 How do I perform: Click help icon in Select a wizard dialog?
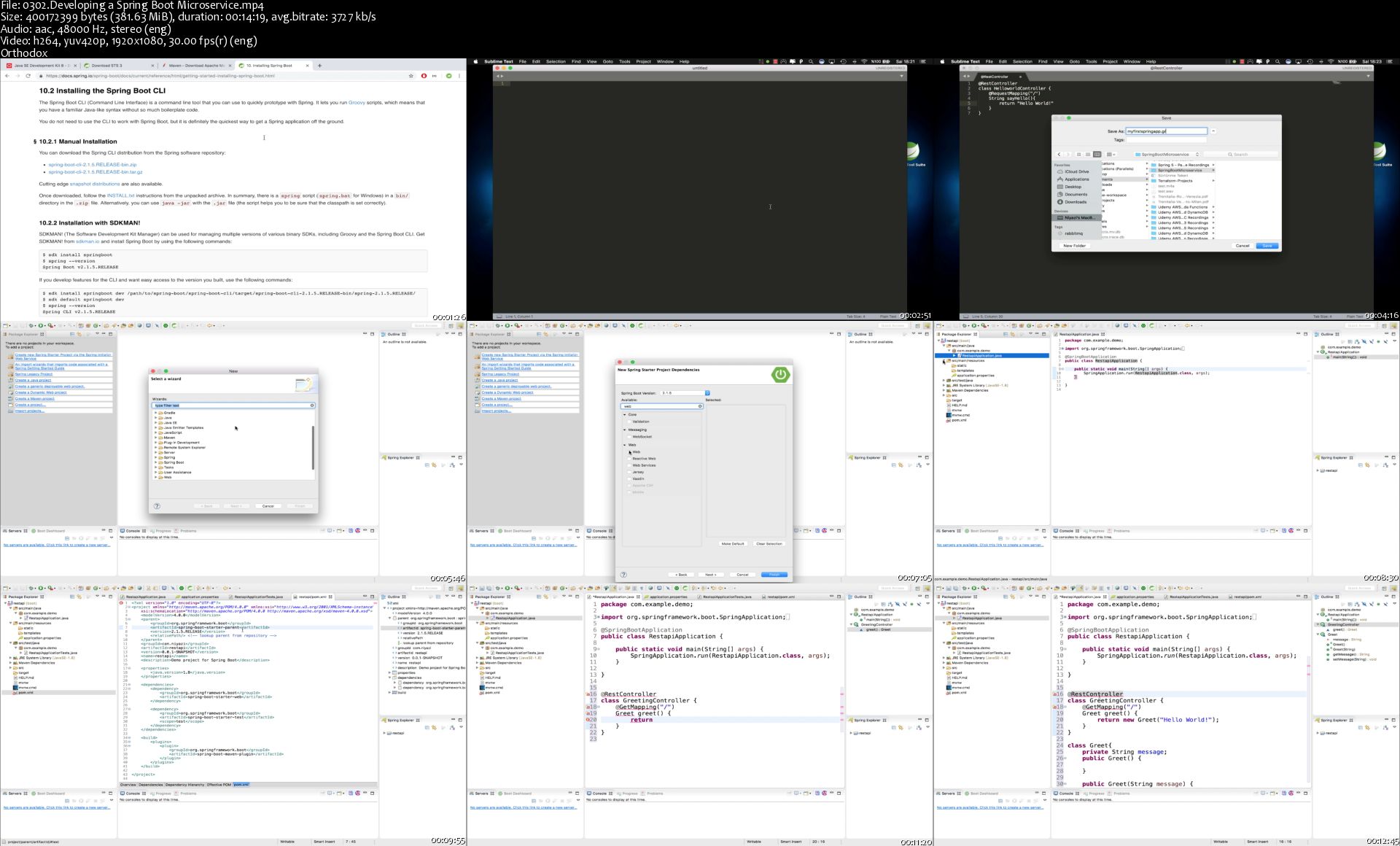[x=157, y=505]
